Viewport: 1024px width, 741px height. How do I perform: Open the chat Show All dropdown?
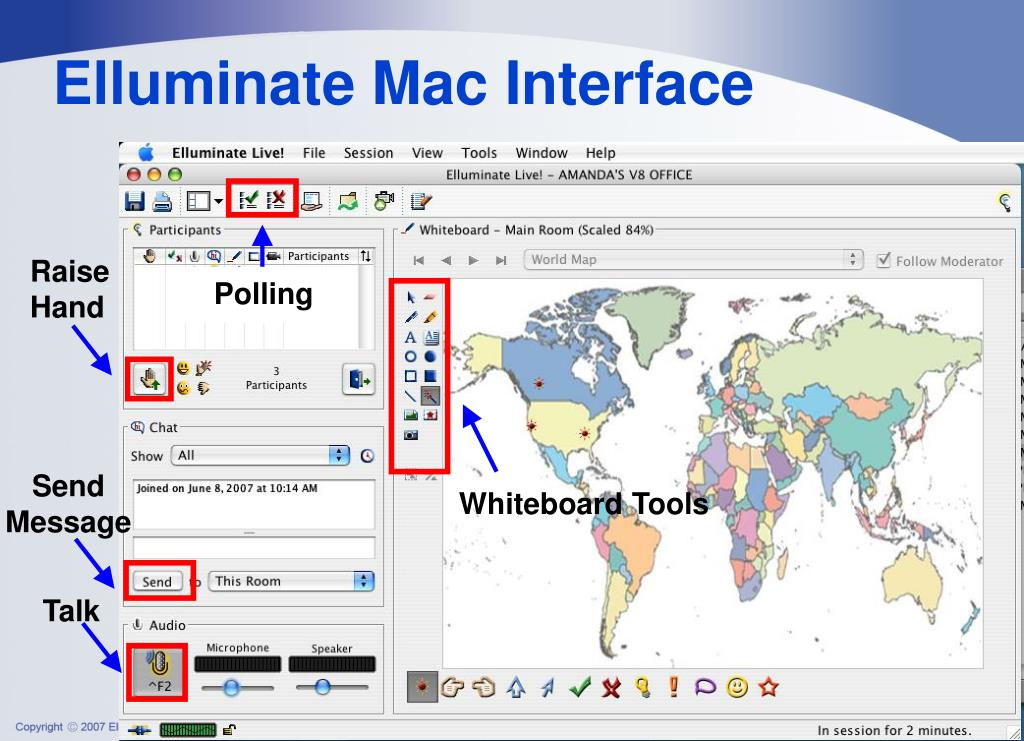coord(260,455)
